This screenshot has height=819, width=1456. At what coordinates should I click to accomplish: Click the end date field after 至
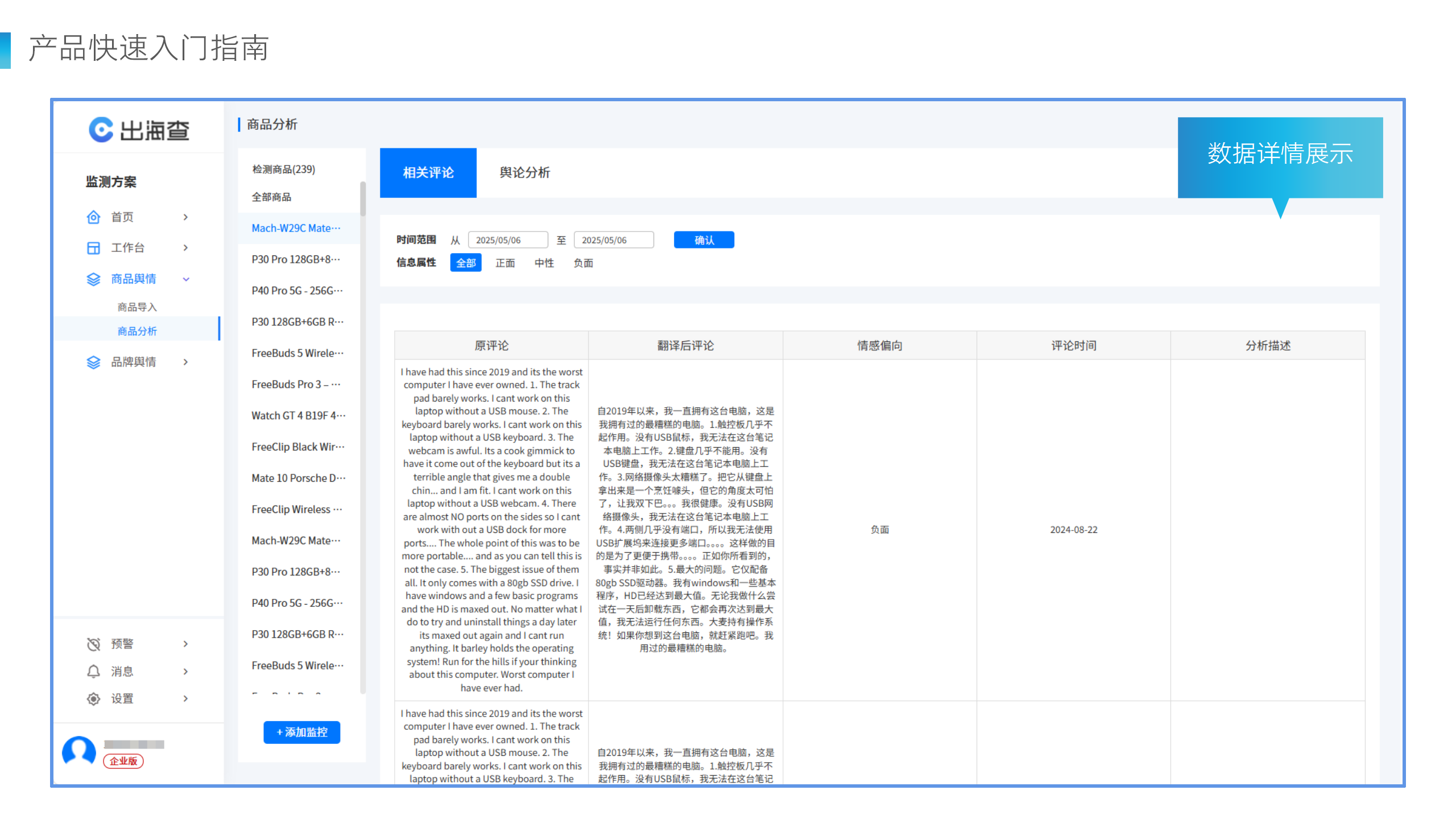click(614, 240)
